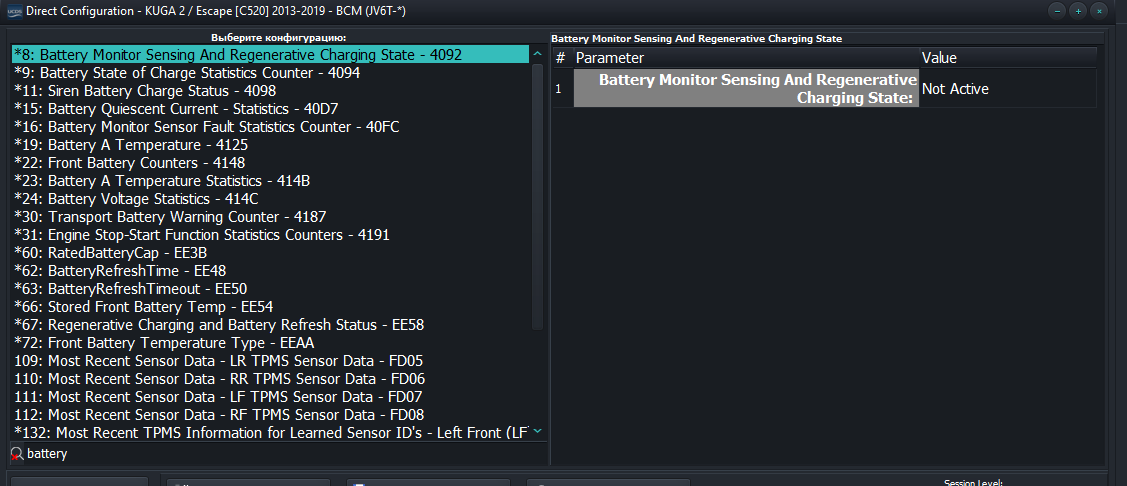
Task: Click the search magnifier icon beside battery
Action: [x=16, y=454]
